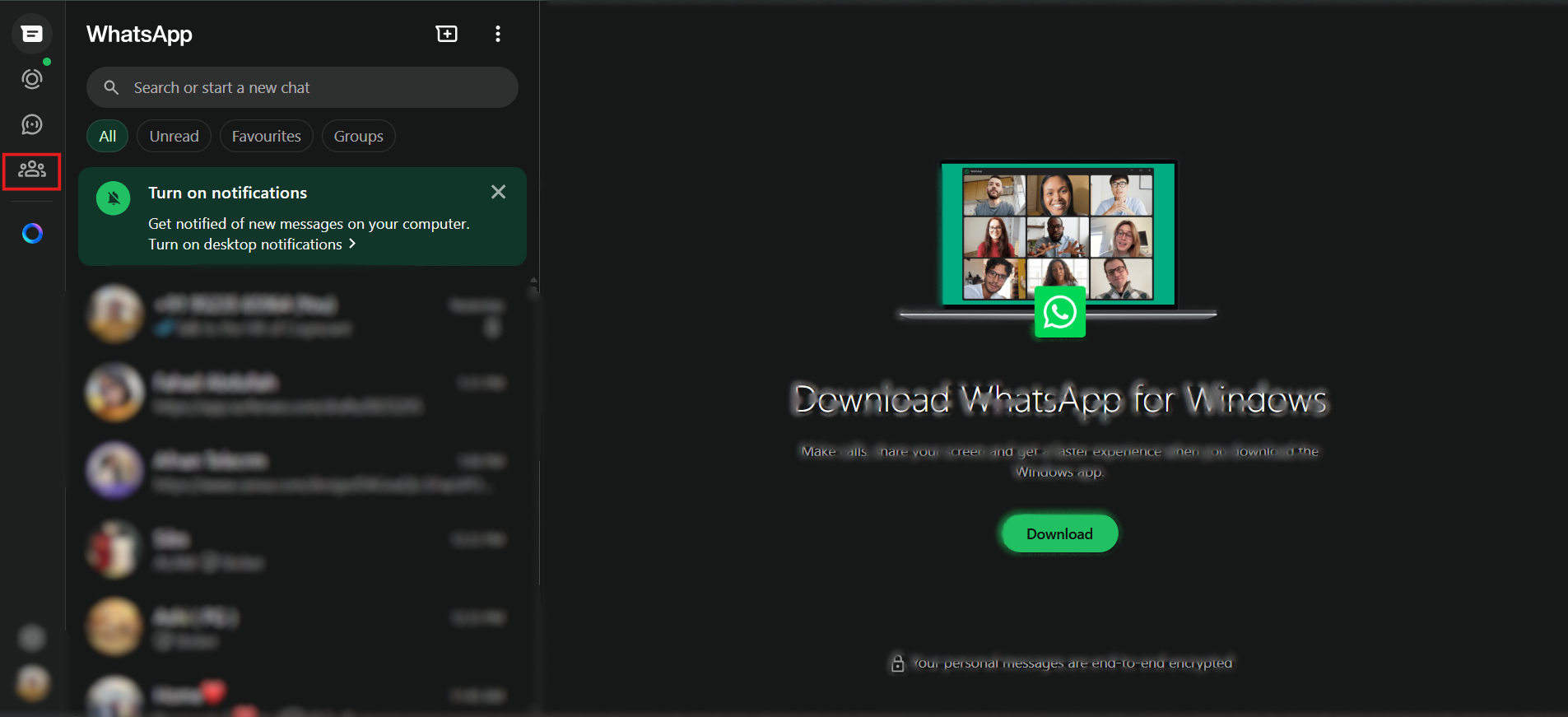1568x717 pixels.
Task: Click the WhatsApp logo on laptop illustration
Action: tap(1059, 312)
